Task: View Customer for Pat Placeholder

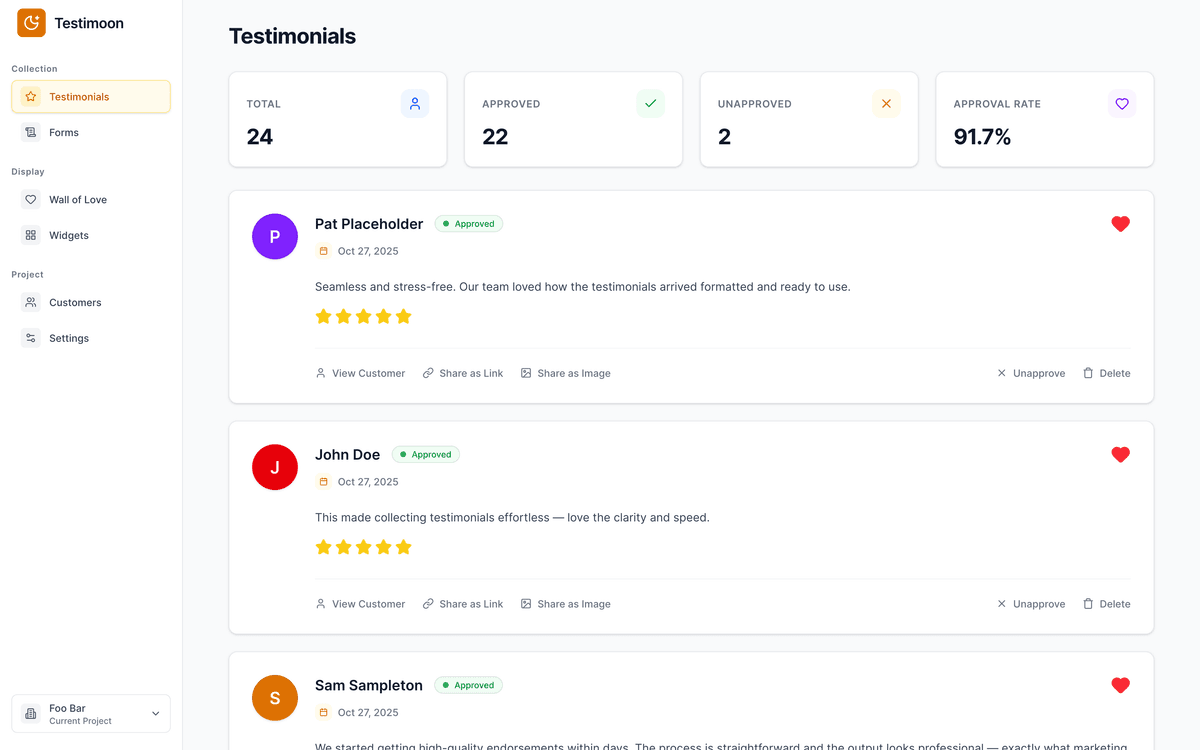Action: coord(360,373)
